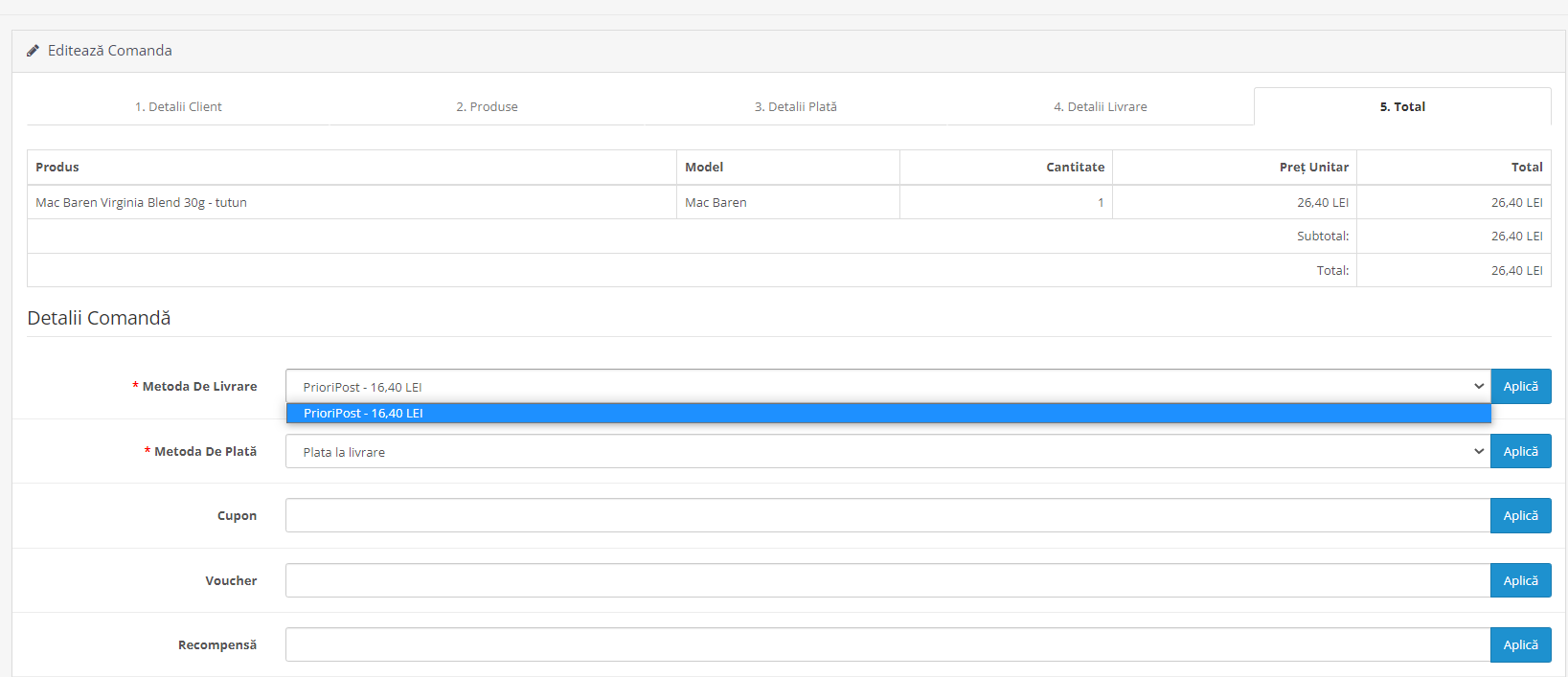Click Aplică next to the Voucher field
This screenshot has width=1568, height=677.
1520,580
